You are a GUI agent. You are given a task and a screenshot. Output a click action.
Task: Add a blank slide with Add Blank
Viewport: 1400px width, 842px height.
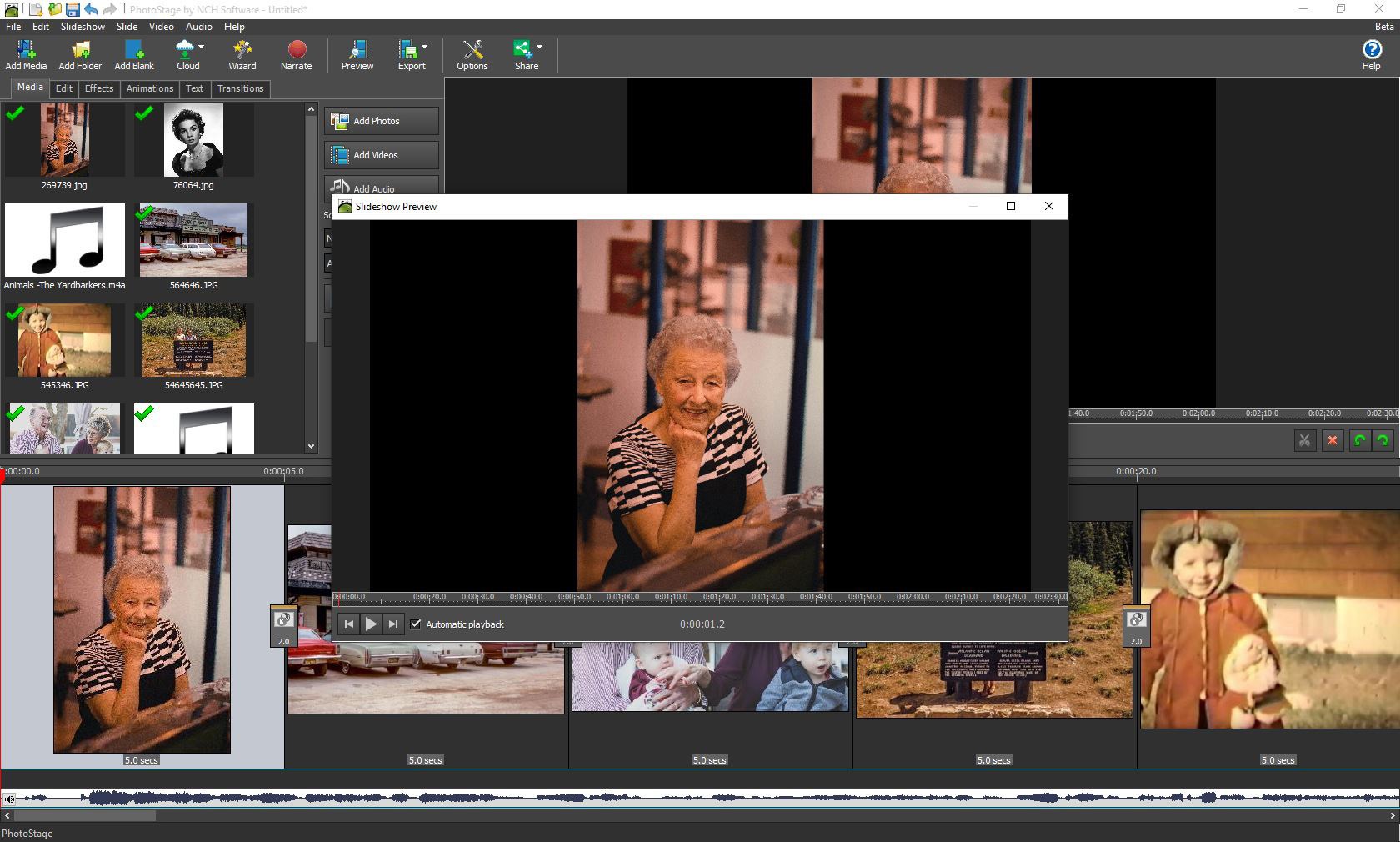133,55
